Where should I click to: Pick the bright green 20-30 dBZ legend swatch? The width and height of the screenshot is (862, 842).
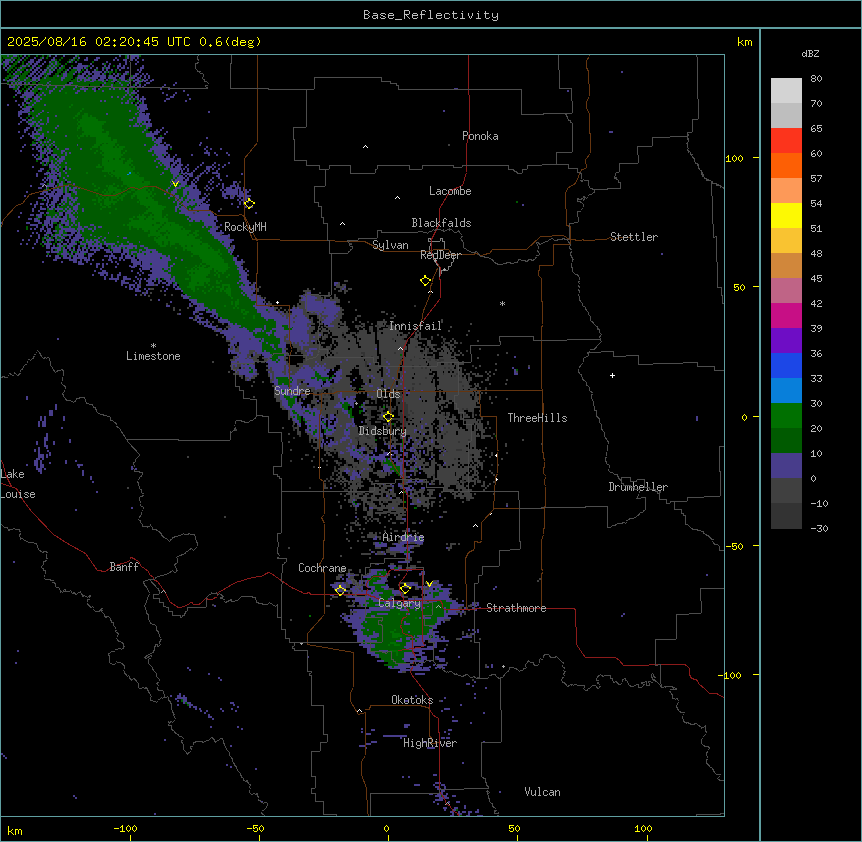click(786, 416)
